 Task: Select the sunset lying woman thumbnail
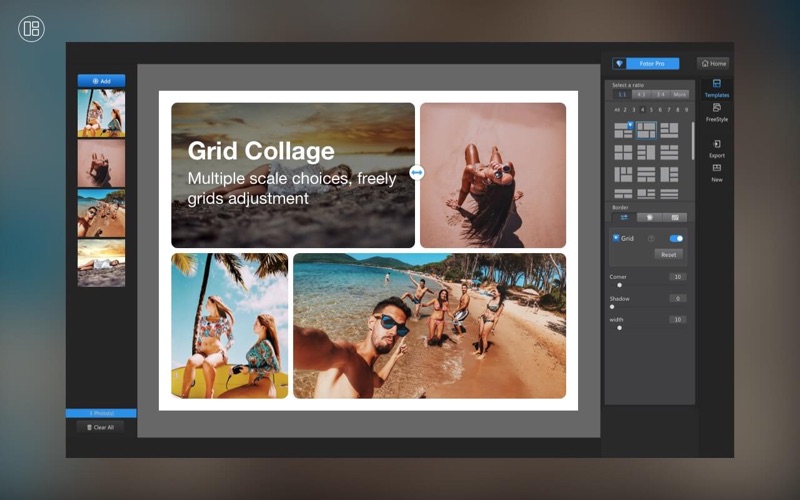[x=101, y=263]
